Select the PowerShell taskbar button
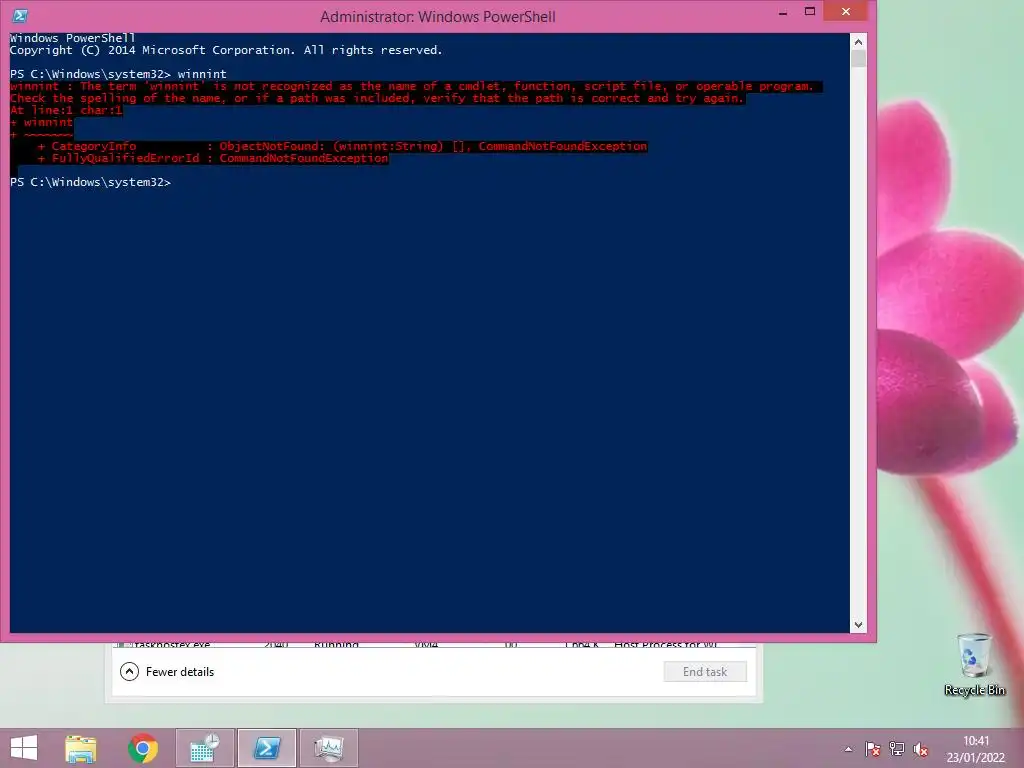This screenshot has width=1024, height=768. coord(267,748)
